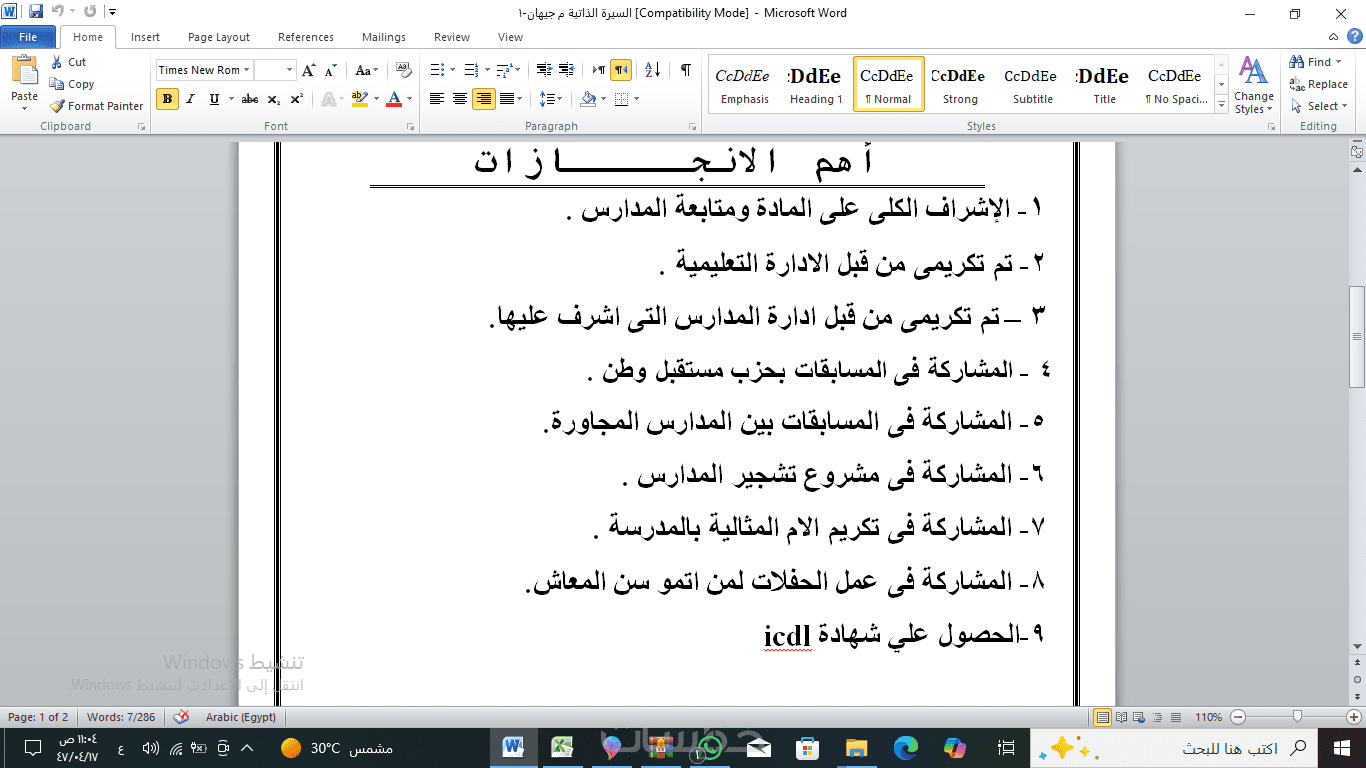
Task: Zoom in with the plus button
Action: pos(1354,717)
